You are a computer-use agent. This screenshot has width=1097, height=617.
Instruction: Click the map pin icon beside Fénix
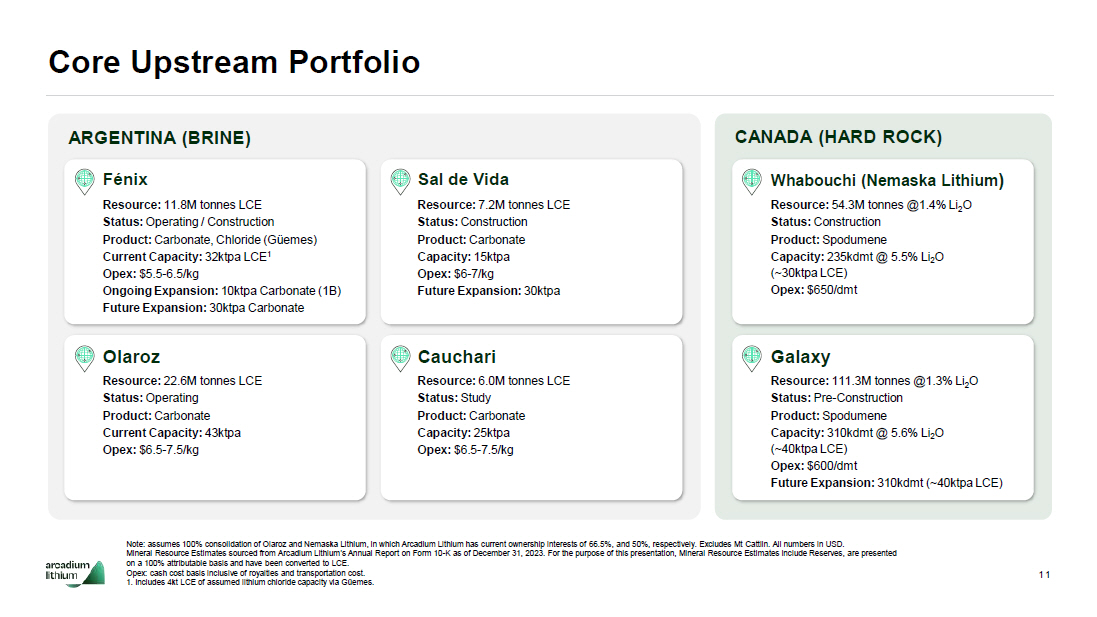point(85,181)
